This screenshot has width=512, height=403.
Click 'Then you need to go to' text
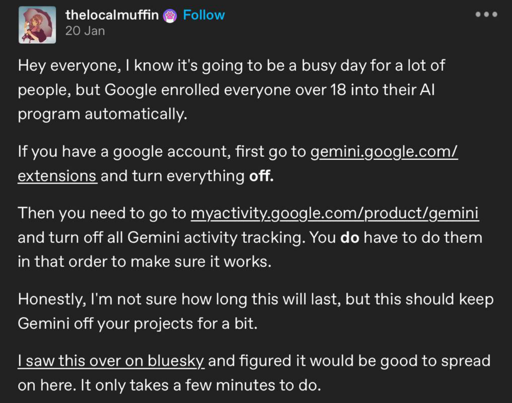[x=102, y=213]
